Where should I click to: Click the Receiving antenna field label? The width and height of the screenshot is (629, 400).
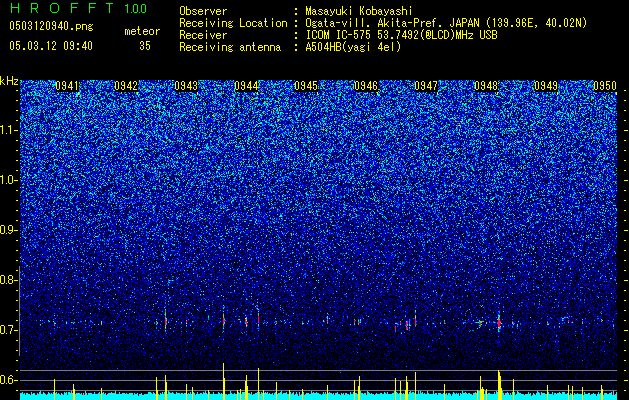[x=230, y=47]
